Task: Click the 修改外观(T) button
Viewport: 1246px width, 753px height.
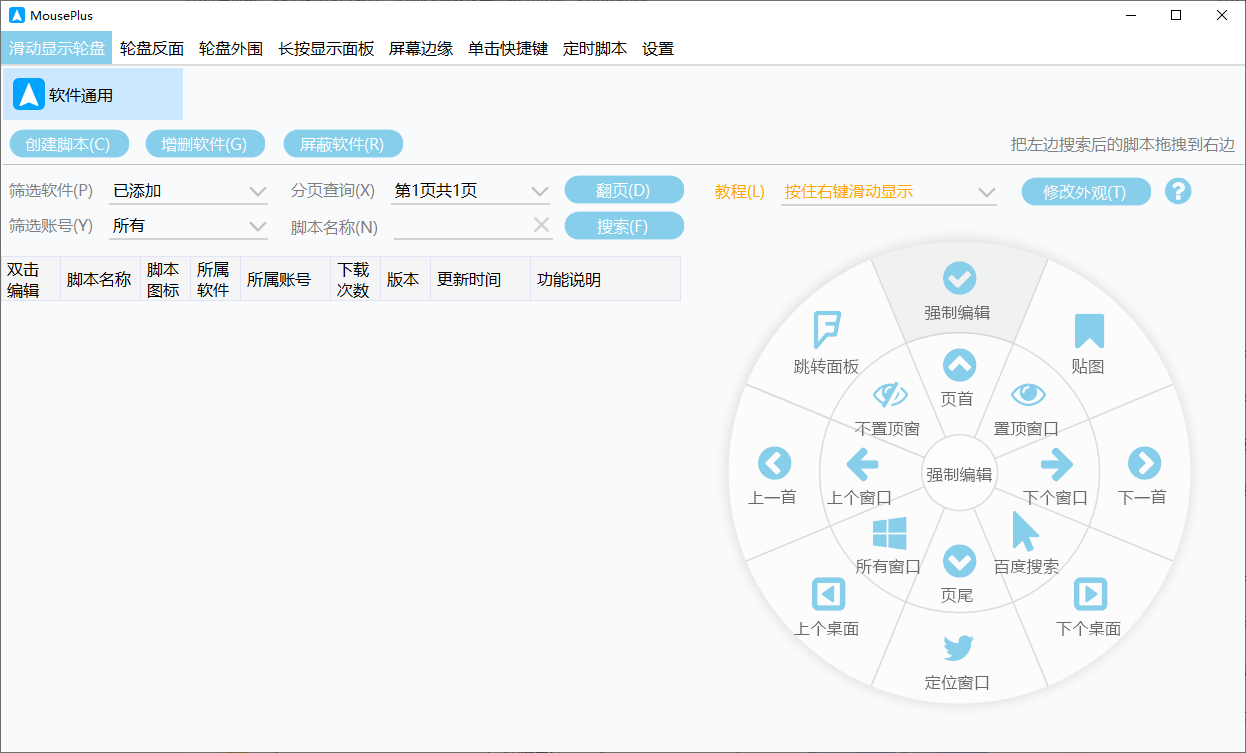Action: (1086, 190)
